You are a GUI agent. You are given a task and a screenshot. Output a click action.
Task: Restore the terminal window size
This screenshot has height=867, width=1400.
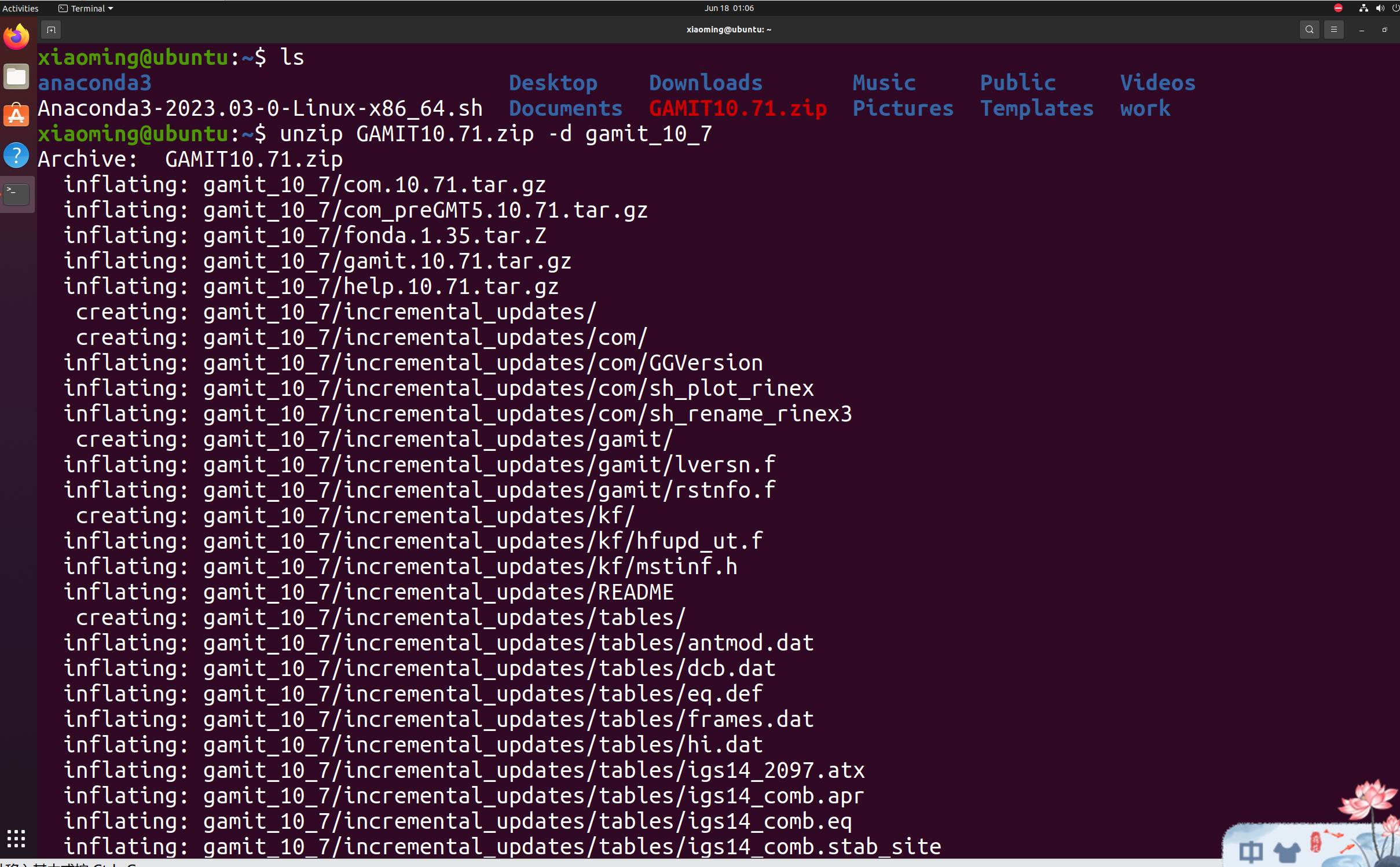pos(1385,30)
